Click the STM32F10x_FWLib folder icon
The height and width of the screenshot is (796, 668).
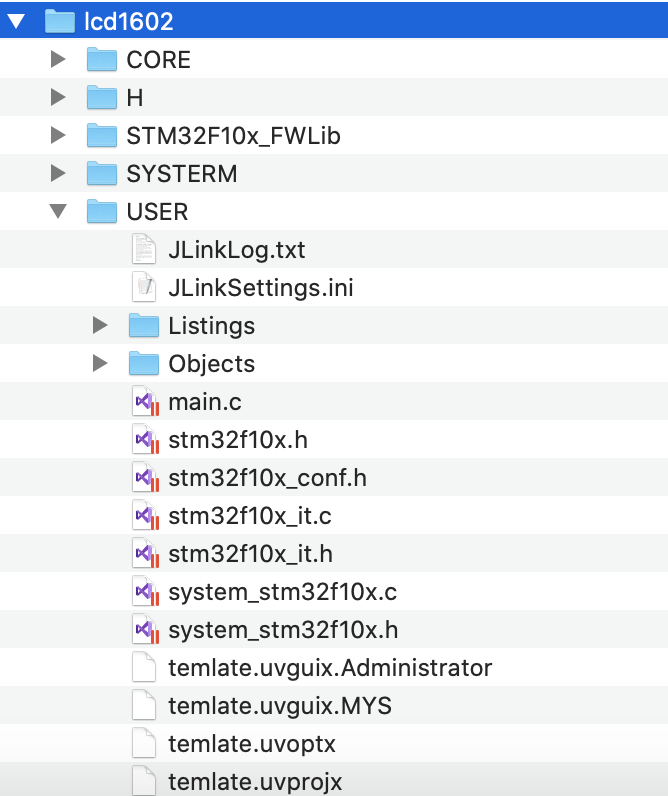[102, 136]
